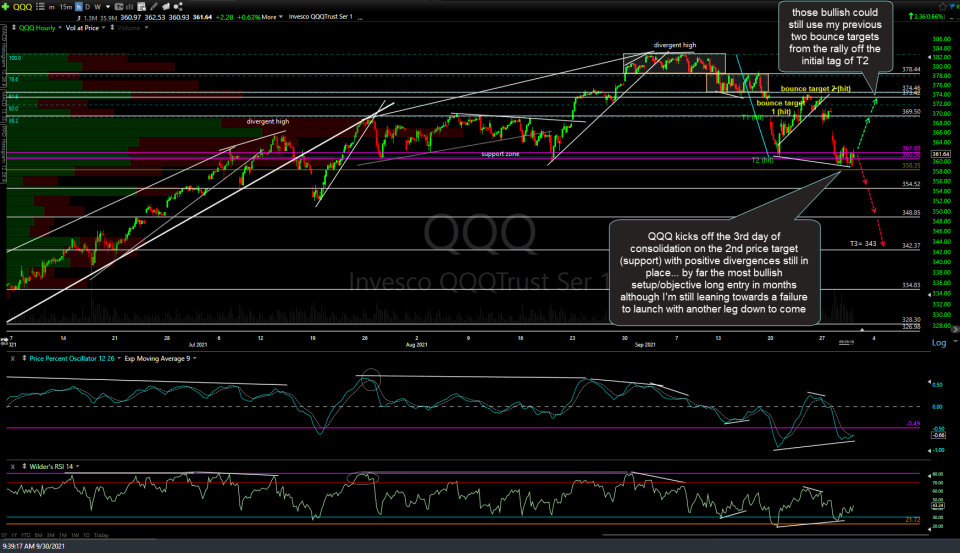Viewport: 960px width, 553px height.
Task: Click the 361.64 current price axis tag
Action: pos(941,154)
